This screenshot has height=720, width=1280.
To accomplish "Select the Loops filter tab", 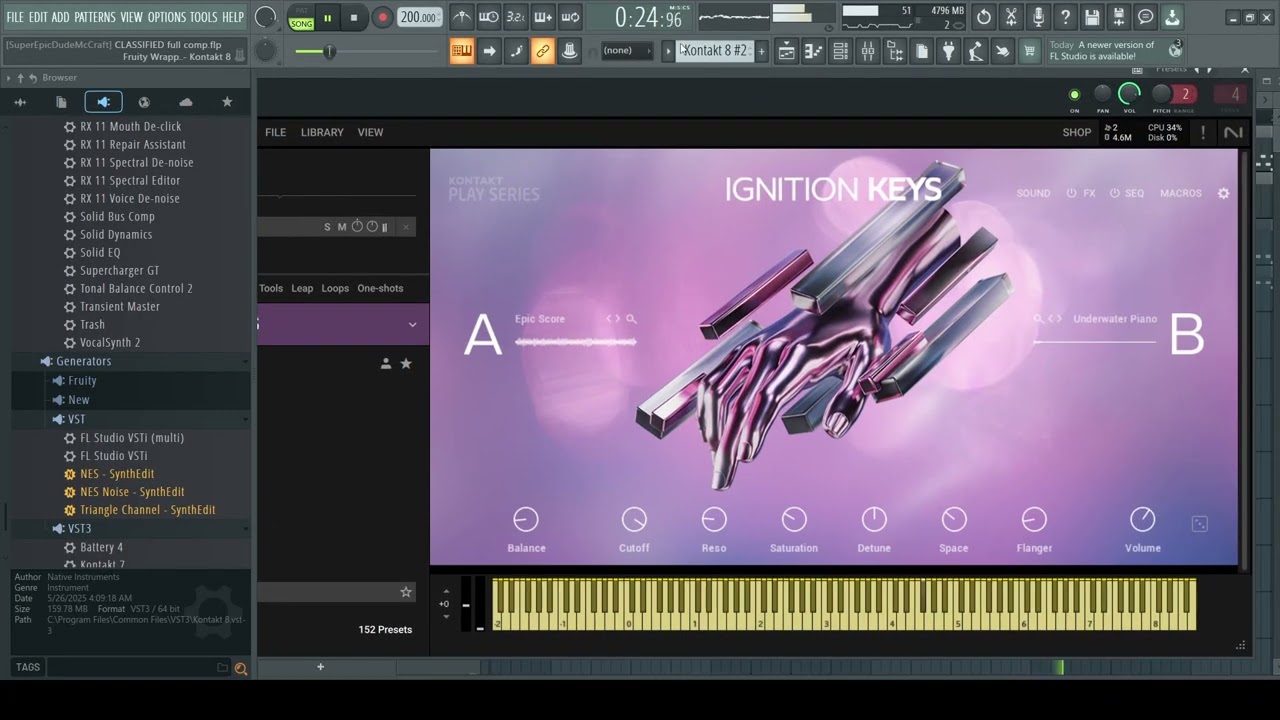I will point(335,288).
